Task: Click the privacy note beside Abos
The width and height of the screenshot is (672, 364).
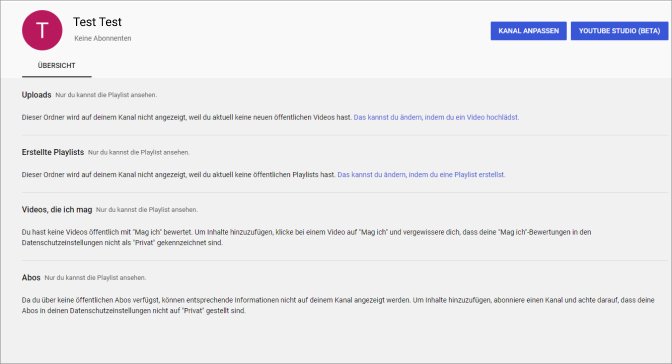Action: 95,277
